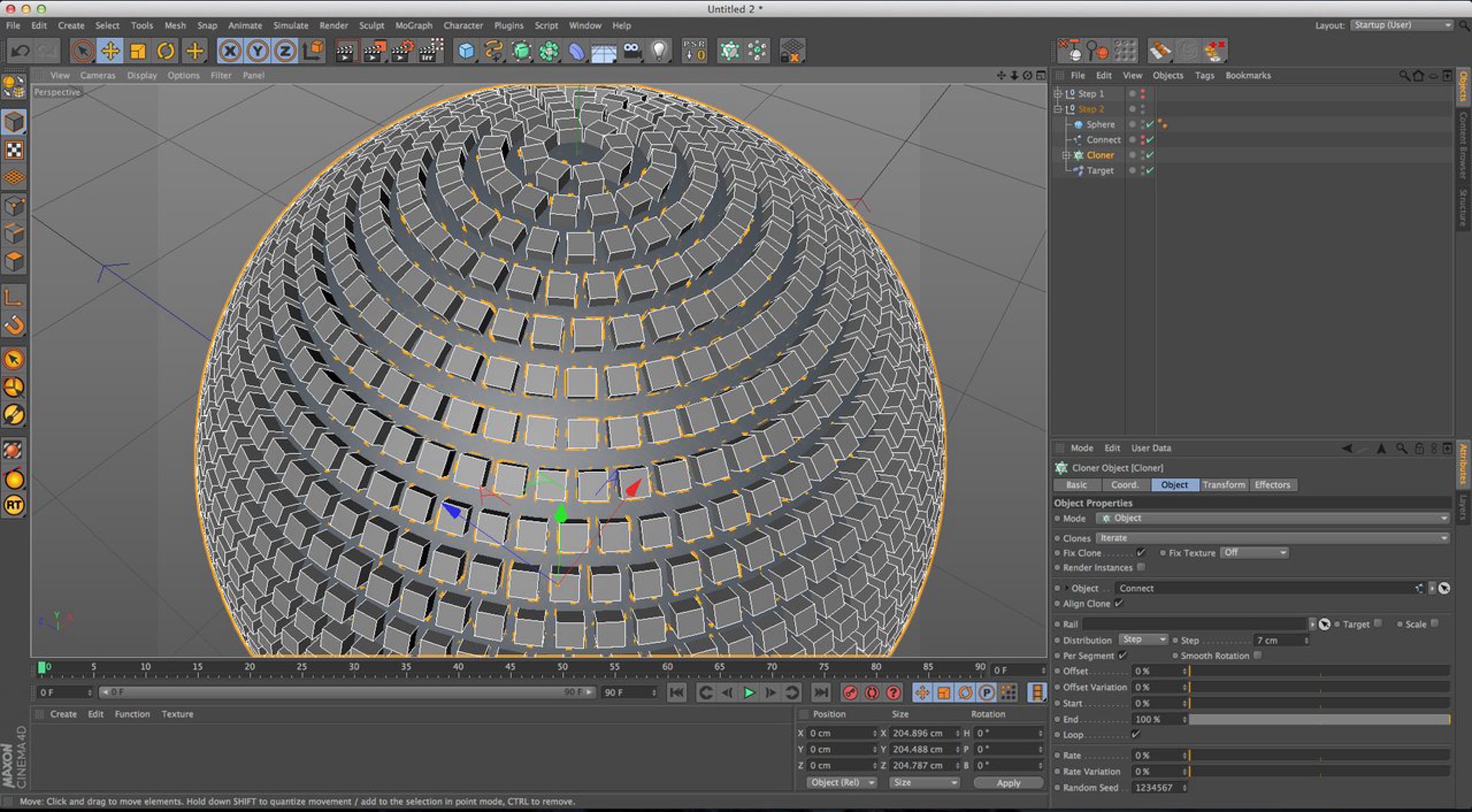Image resolution: width=1472 pixels, height=812 pixels.
Task: Enable the Render Instances checkbox
Action: tap(1141, 567)
